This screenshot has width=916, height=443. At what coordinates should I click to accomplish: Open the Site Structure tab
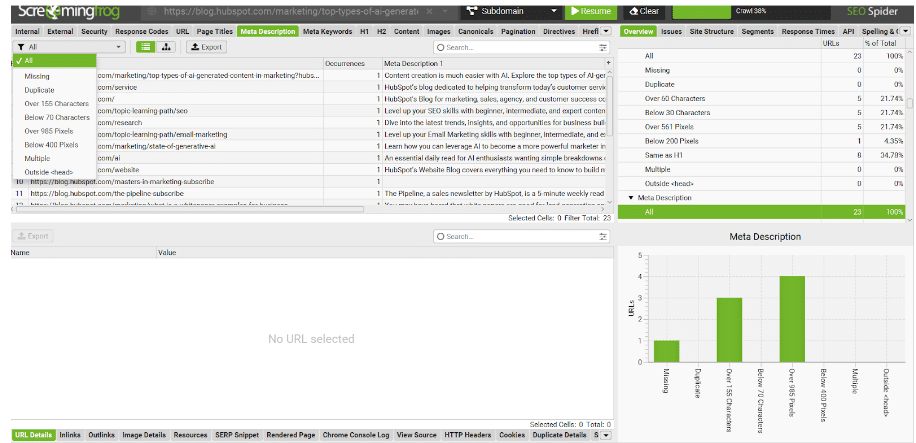point(711,32)
